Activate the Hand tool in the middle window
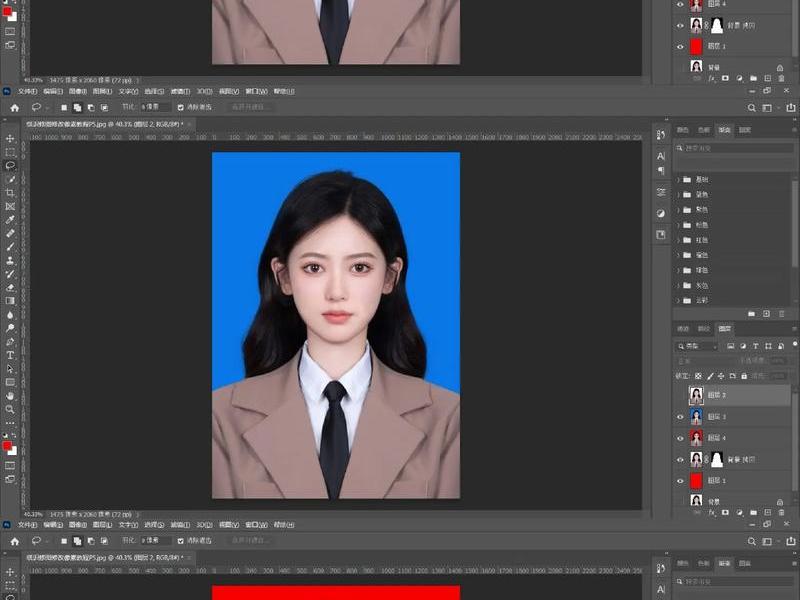 click(x=10, y=396)
